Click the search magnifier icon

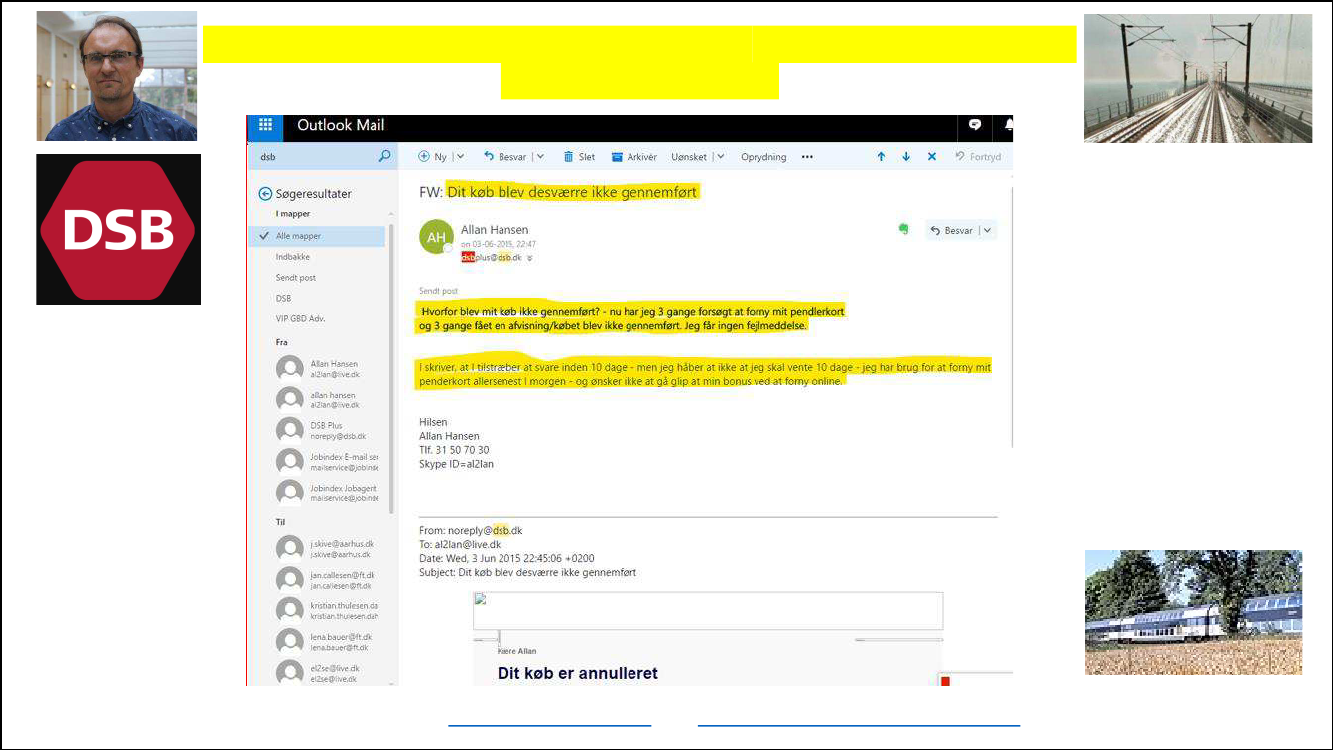384,157
